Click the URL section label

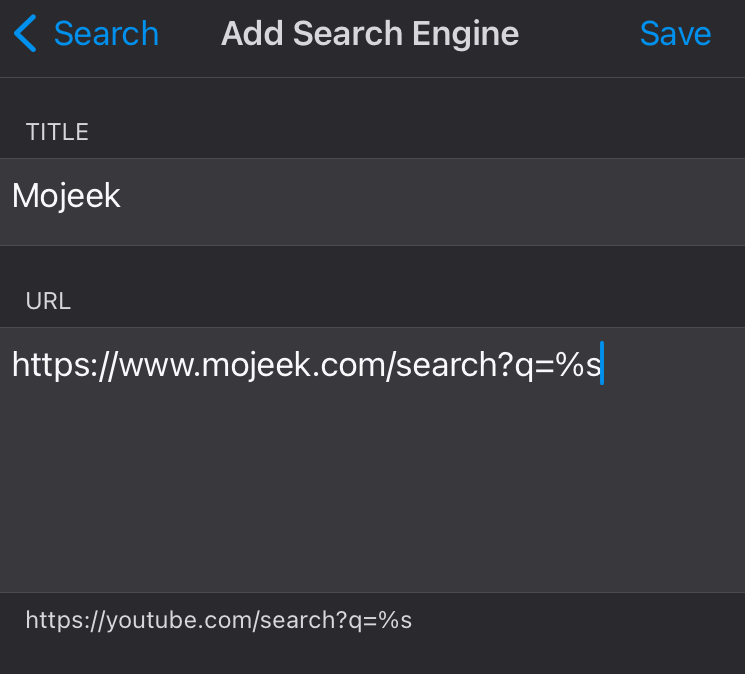point(48,301)
